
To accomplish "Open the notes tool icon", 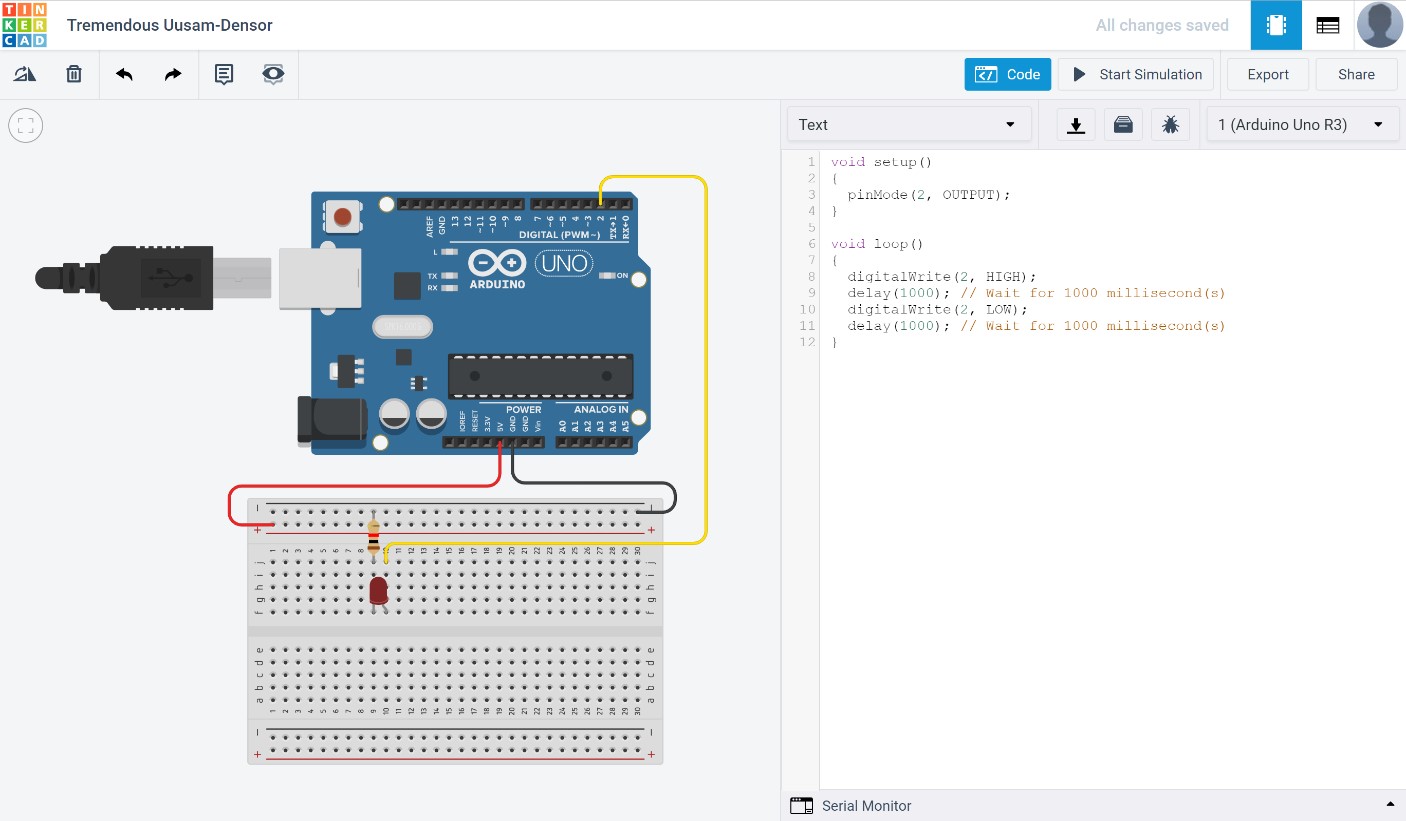I will [224, 74].
